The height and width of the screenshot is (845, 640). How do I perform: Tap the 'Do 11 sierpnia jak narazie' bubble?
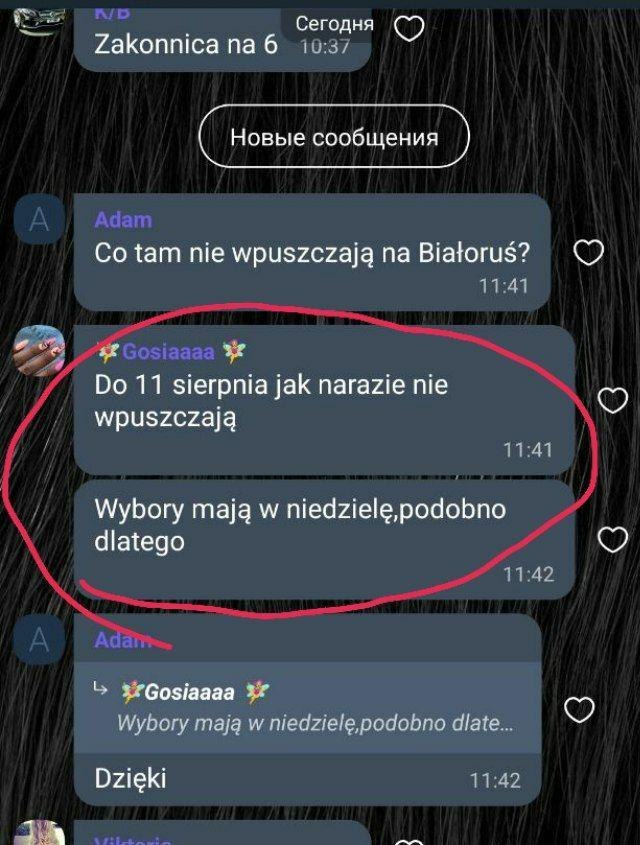[x=324, y=400]
